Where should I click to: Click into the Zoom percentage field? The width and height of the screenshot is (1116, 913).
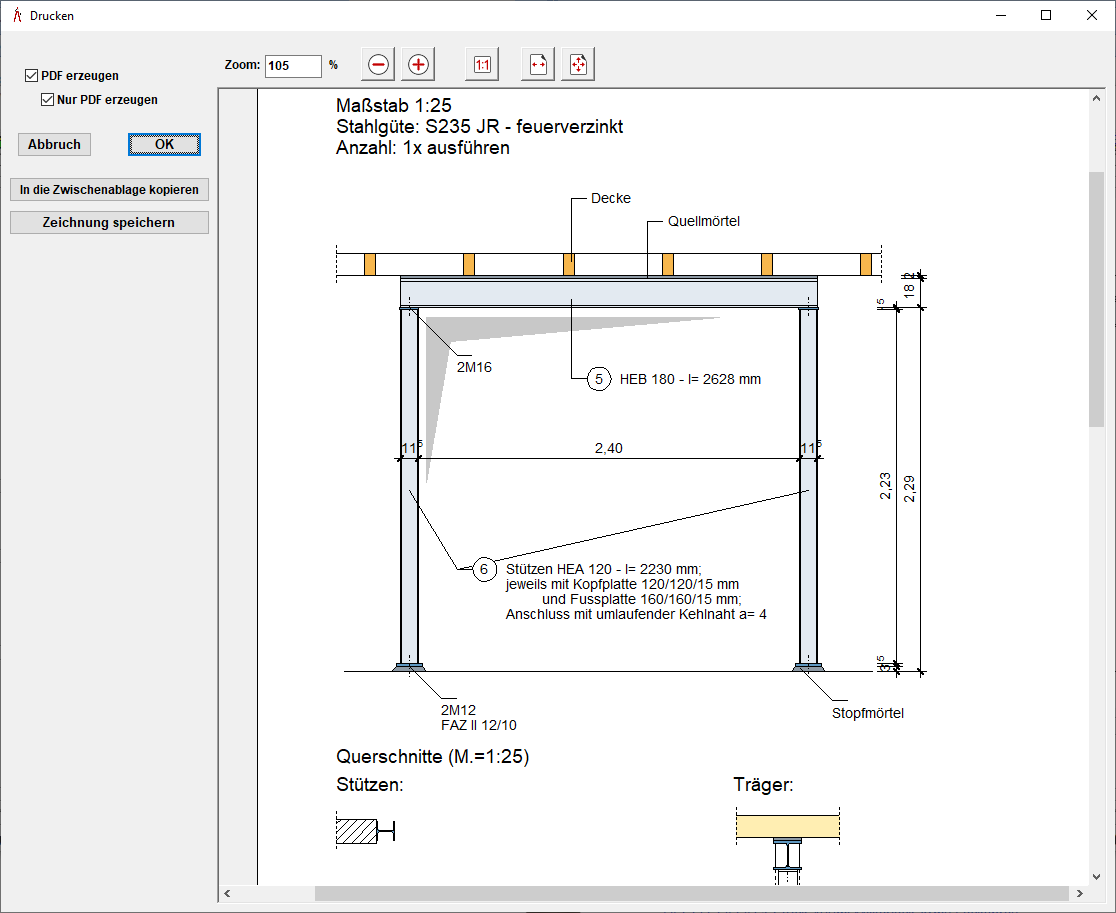coord(292,65)
